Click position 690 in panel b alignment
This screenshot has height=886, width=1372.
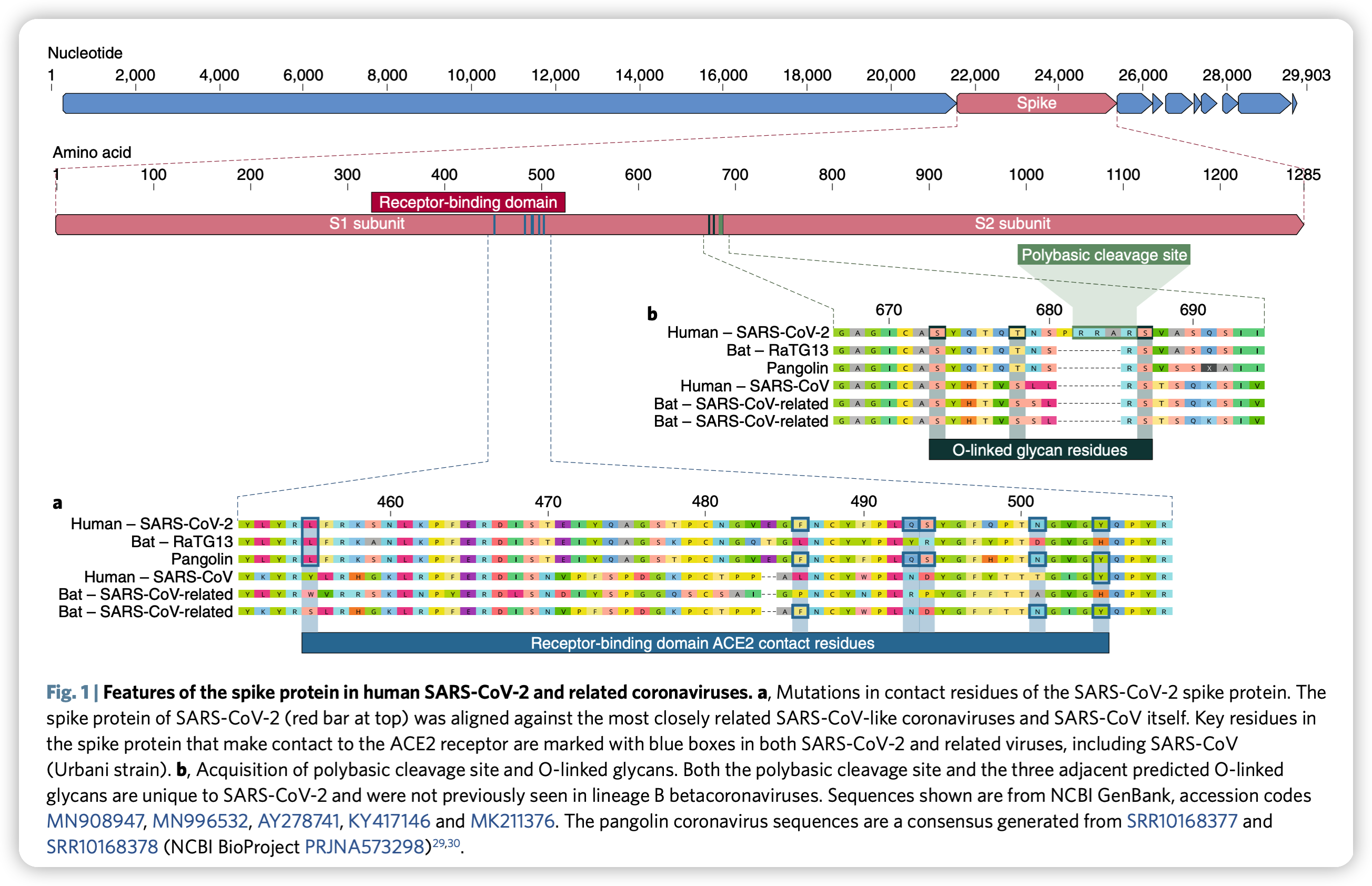click(x=1193, y=310)
